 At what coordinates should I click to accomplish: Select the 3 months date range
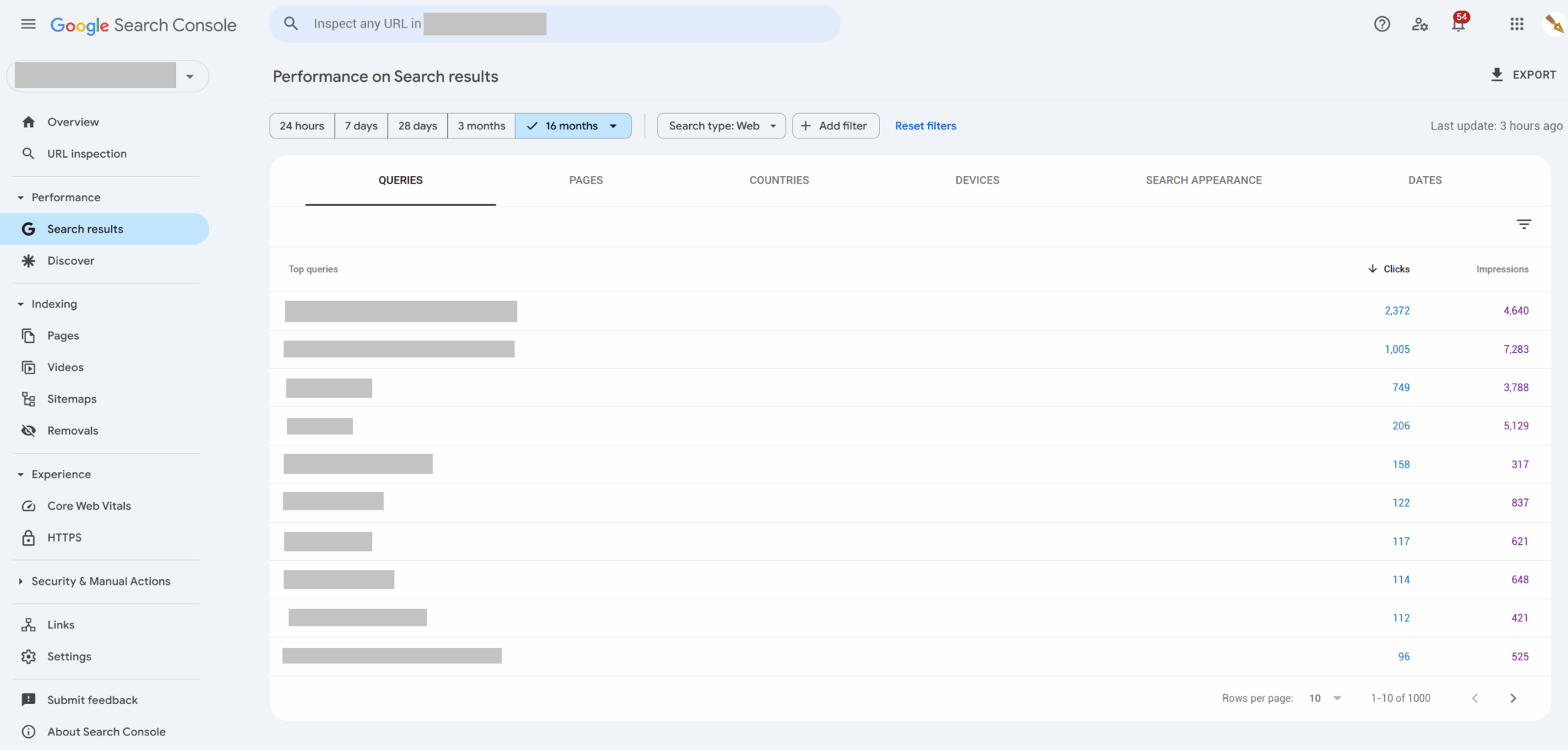click(482, 126)
